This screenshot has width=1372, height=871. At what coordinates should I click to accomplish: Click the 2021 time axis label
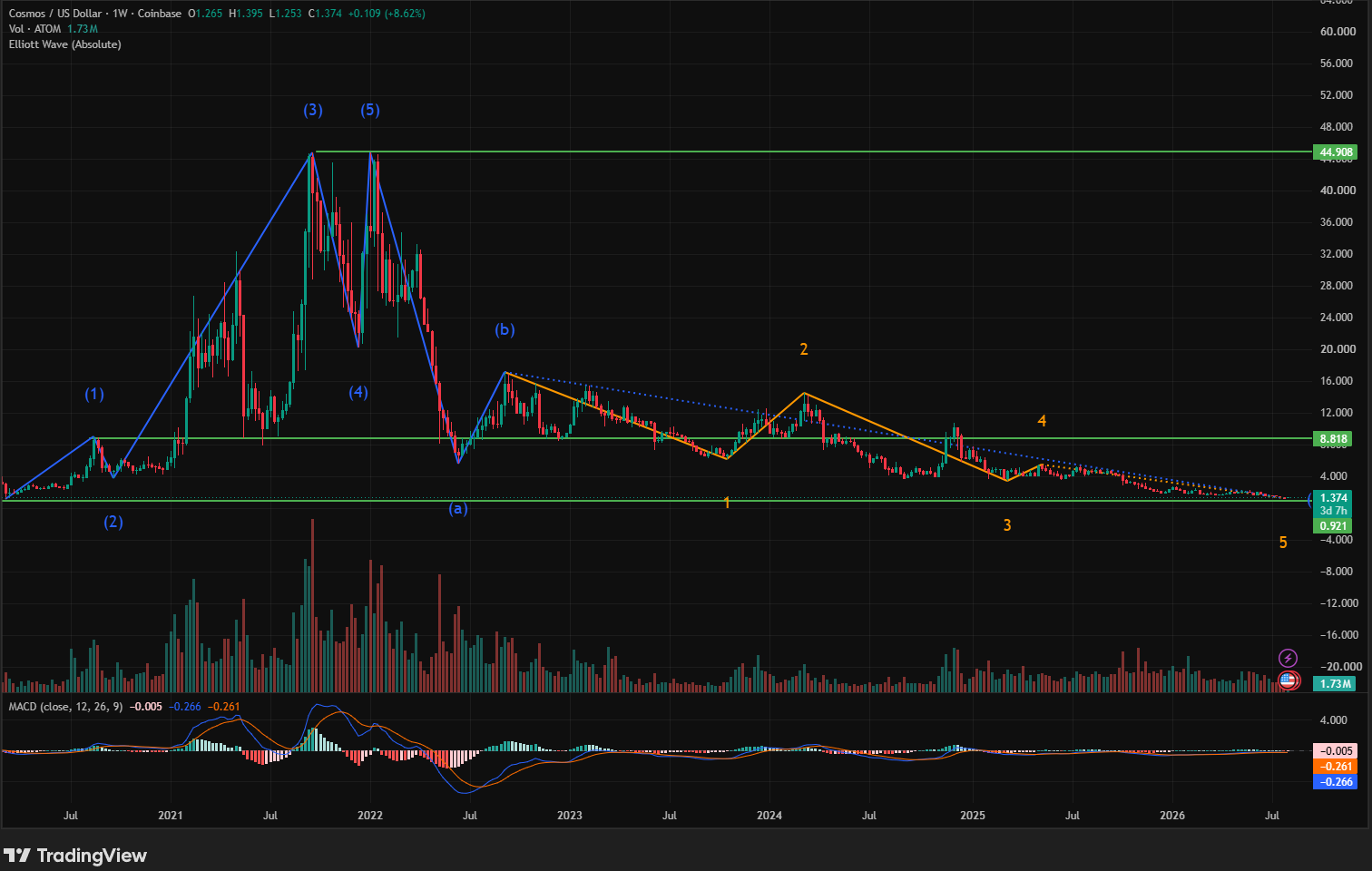(x=171, y=816)
